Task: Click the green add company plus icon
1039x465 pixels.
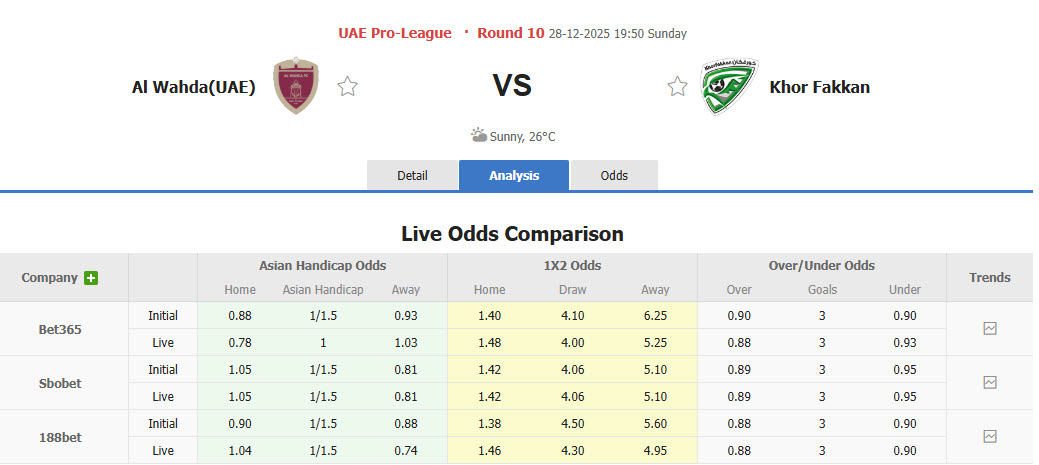Action: point(91,278)
